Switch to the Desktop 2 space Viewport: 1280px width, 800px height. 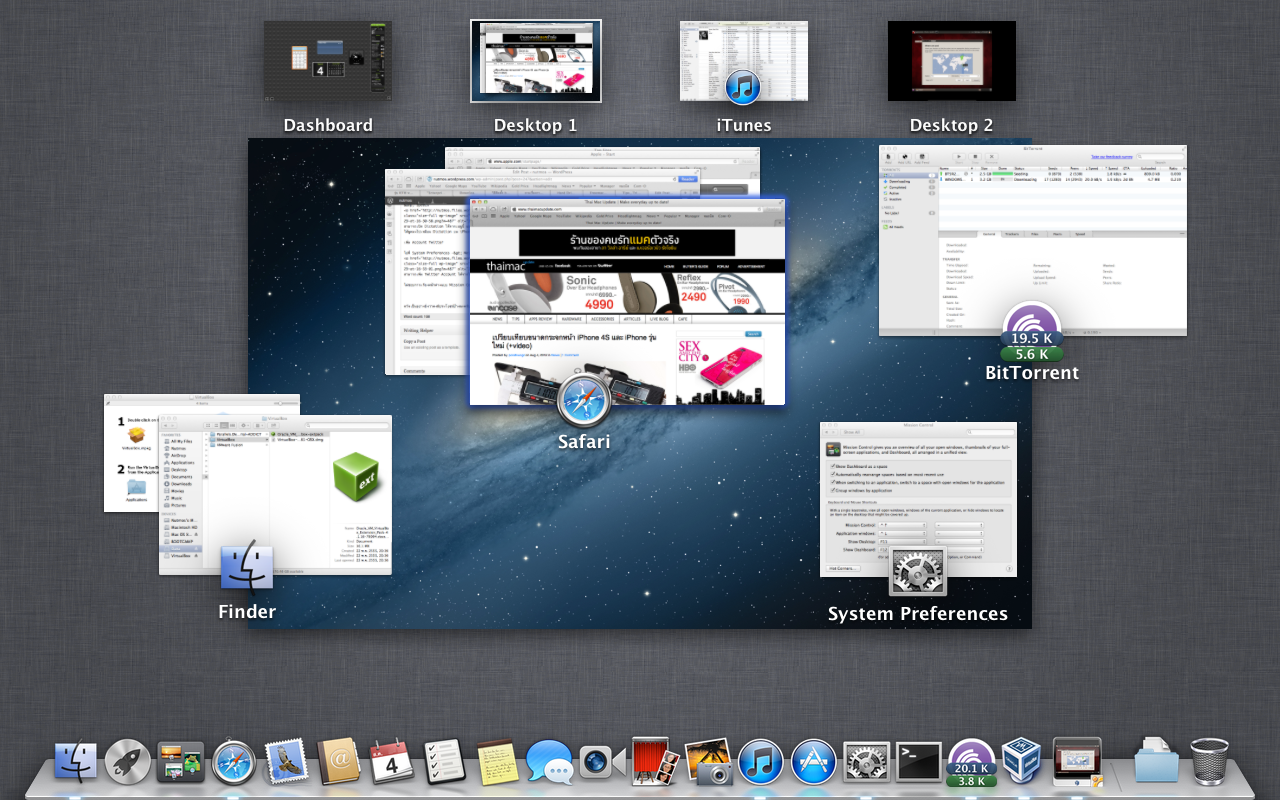[x=951, y=62]
